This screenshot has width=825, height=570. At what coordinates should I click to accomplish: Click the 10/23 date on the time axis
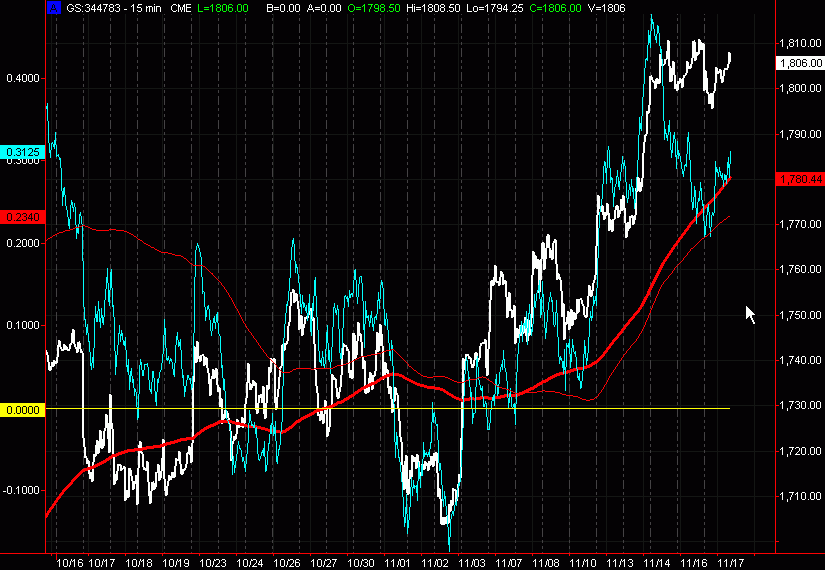point(213,563)
